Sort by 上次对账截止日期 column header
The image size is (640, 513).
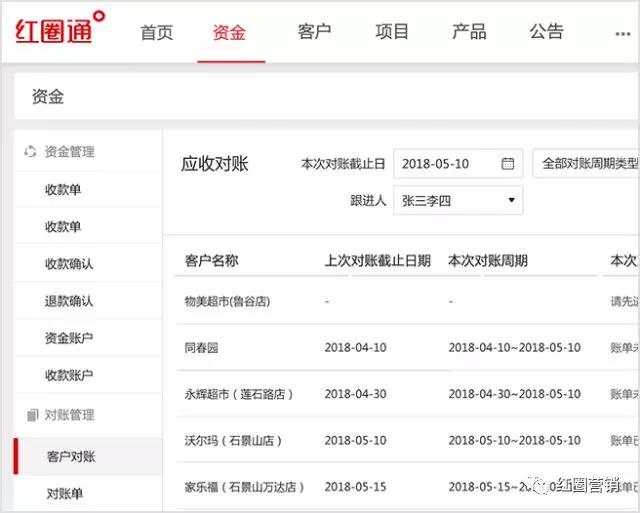pos(377,261)
